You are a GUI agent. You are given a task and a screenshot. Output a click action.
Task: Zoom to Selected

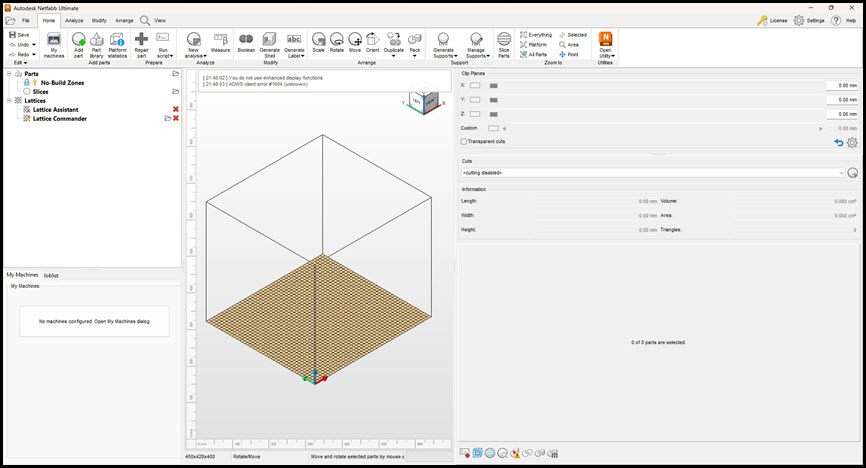573,35
